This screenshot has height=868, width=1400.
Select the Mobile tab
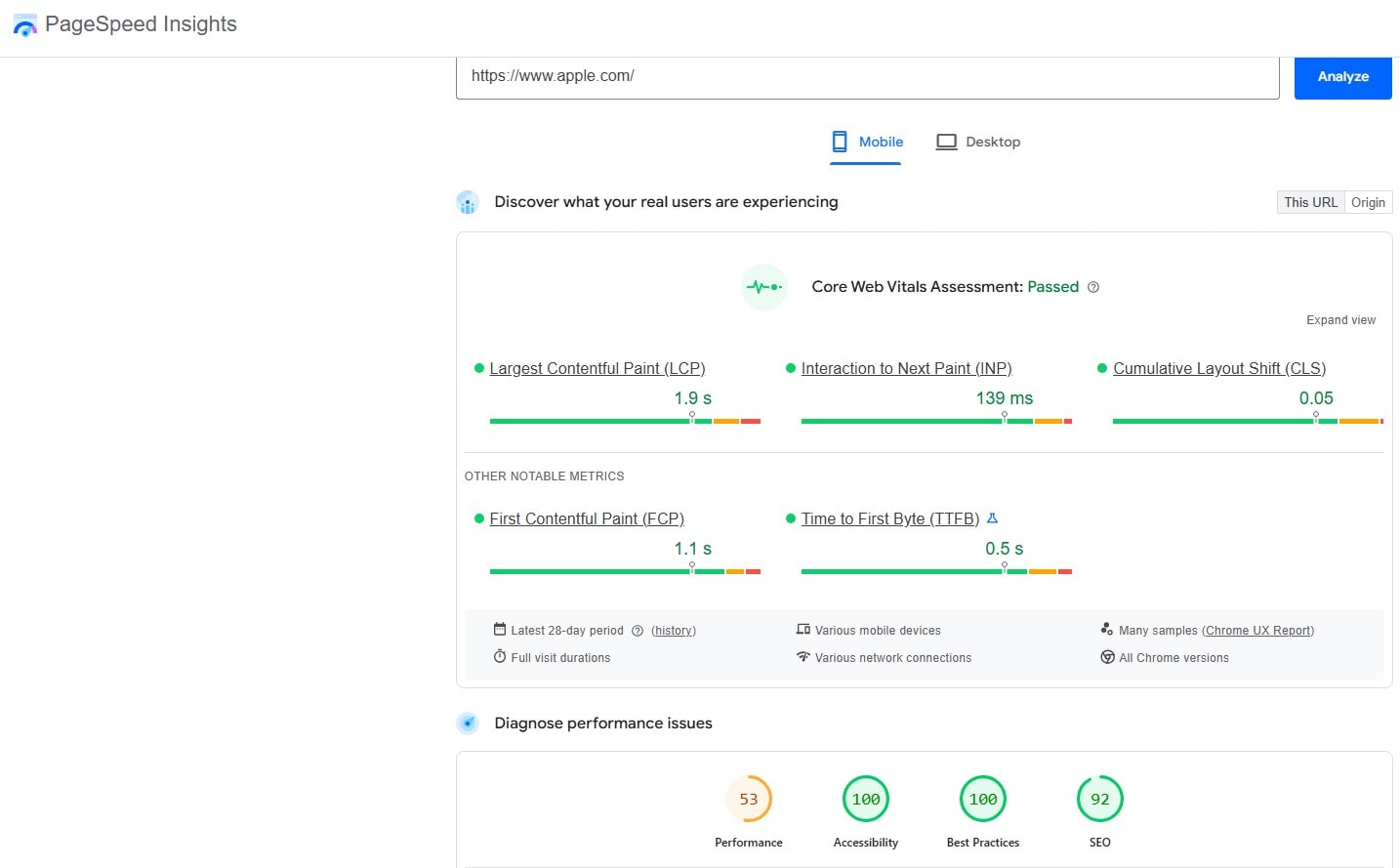[867, 142]
